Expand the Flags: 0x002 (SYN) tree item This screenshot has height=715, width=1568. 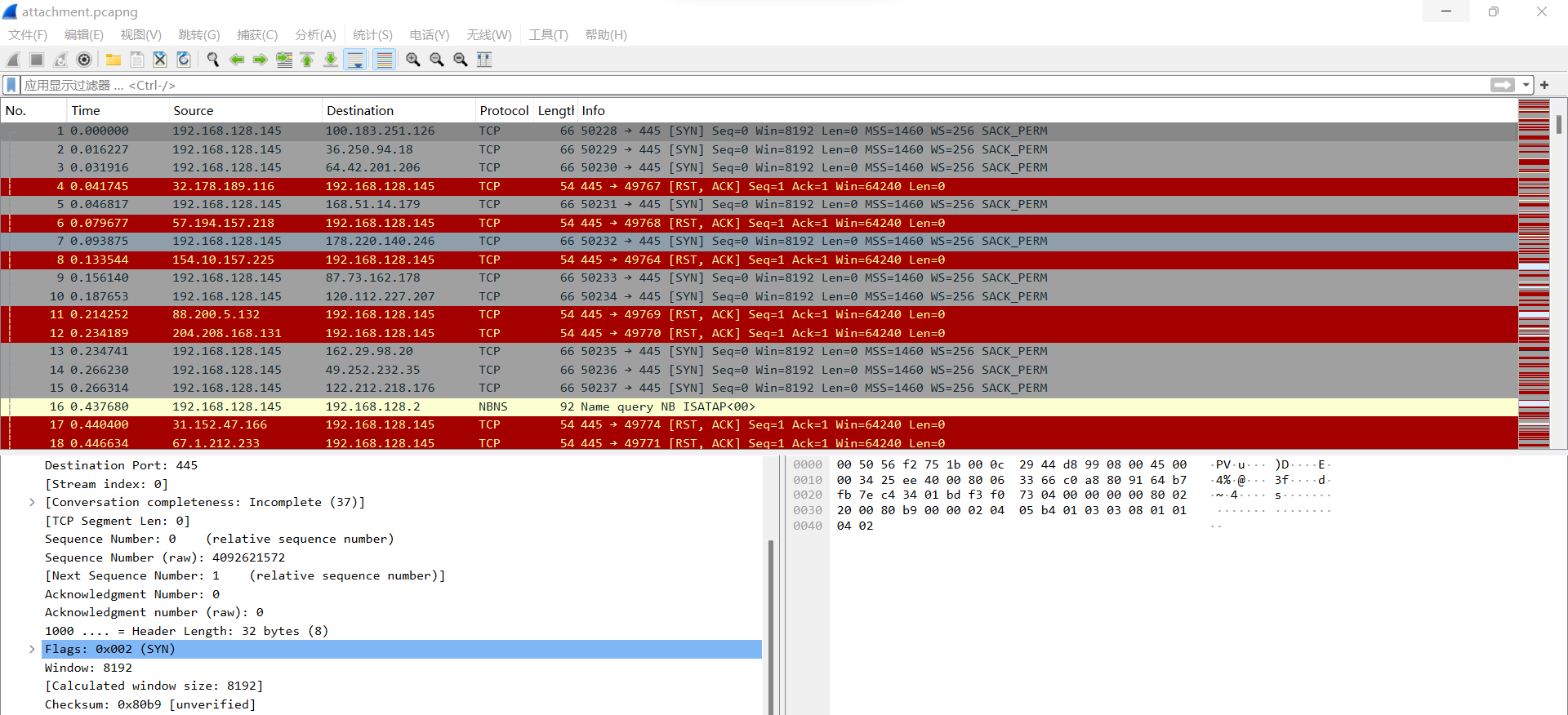point(32,649)
